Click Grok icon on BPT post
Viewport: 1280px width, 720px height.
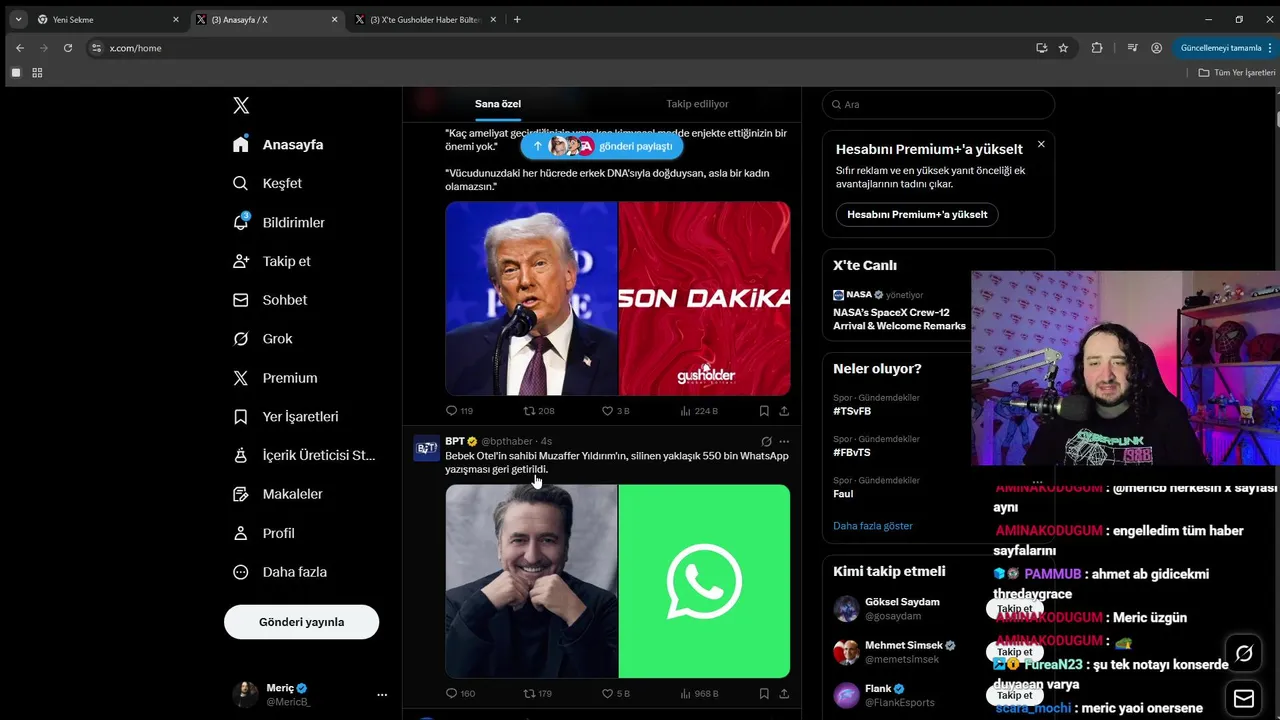tap(766, 441)
